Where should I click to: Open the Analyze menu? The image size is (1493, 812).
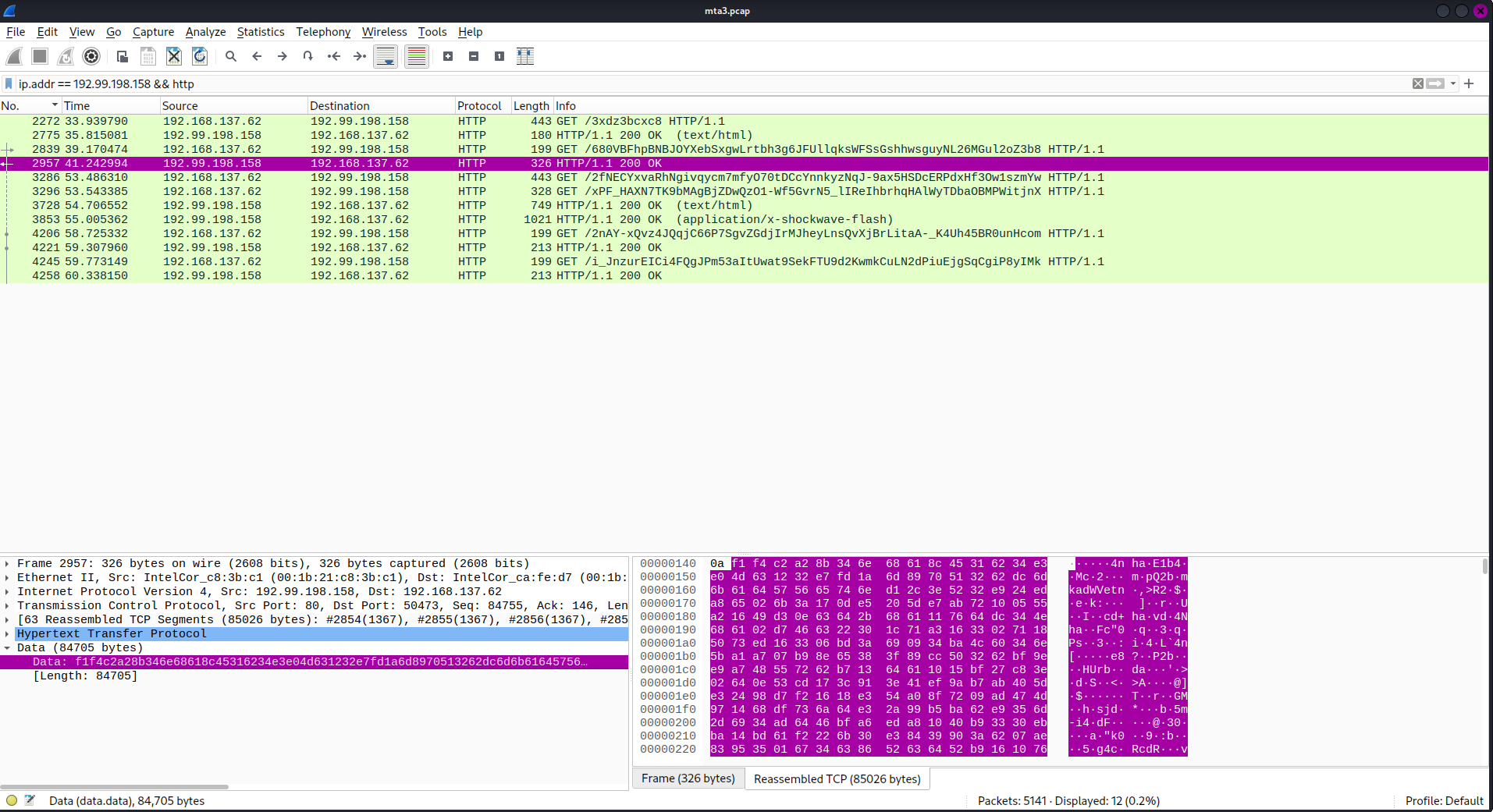pyautogui.click(x=206, y=32)
